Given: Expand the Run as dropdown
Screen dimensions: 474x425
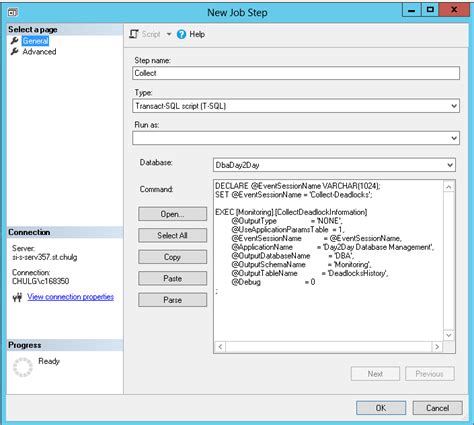Looking at the screenshot, I should point(454,138).
